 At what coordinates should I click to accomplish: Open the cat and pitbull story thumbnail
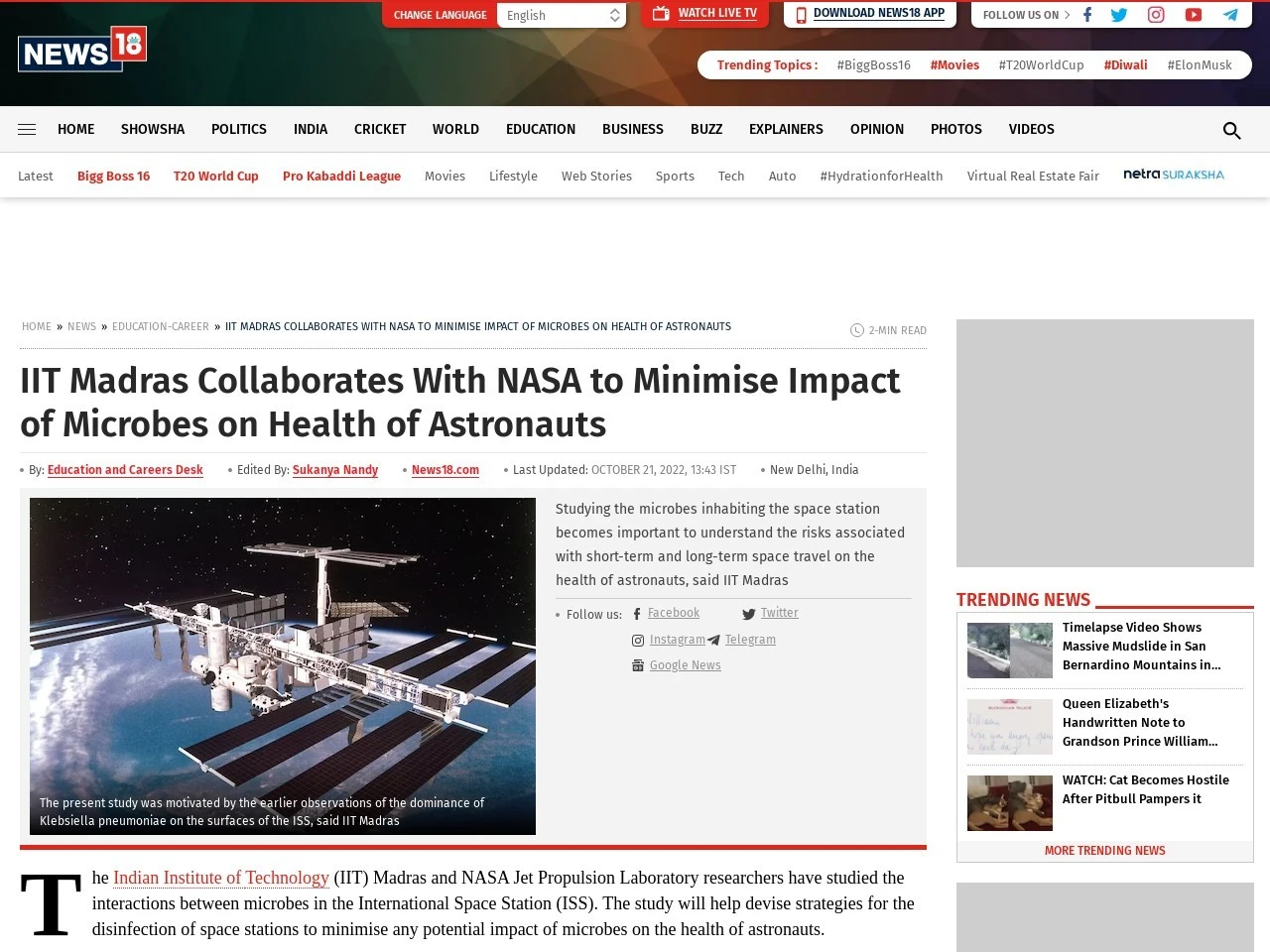click(x=1010, y=803)
